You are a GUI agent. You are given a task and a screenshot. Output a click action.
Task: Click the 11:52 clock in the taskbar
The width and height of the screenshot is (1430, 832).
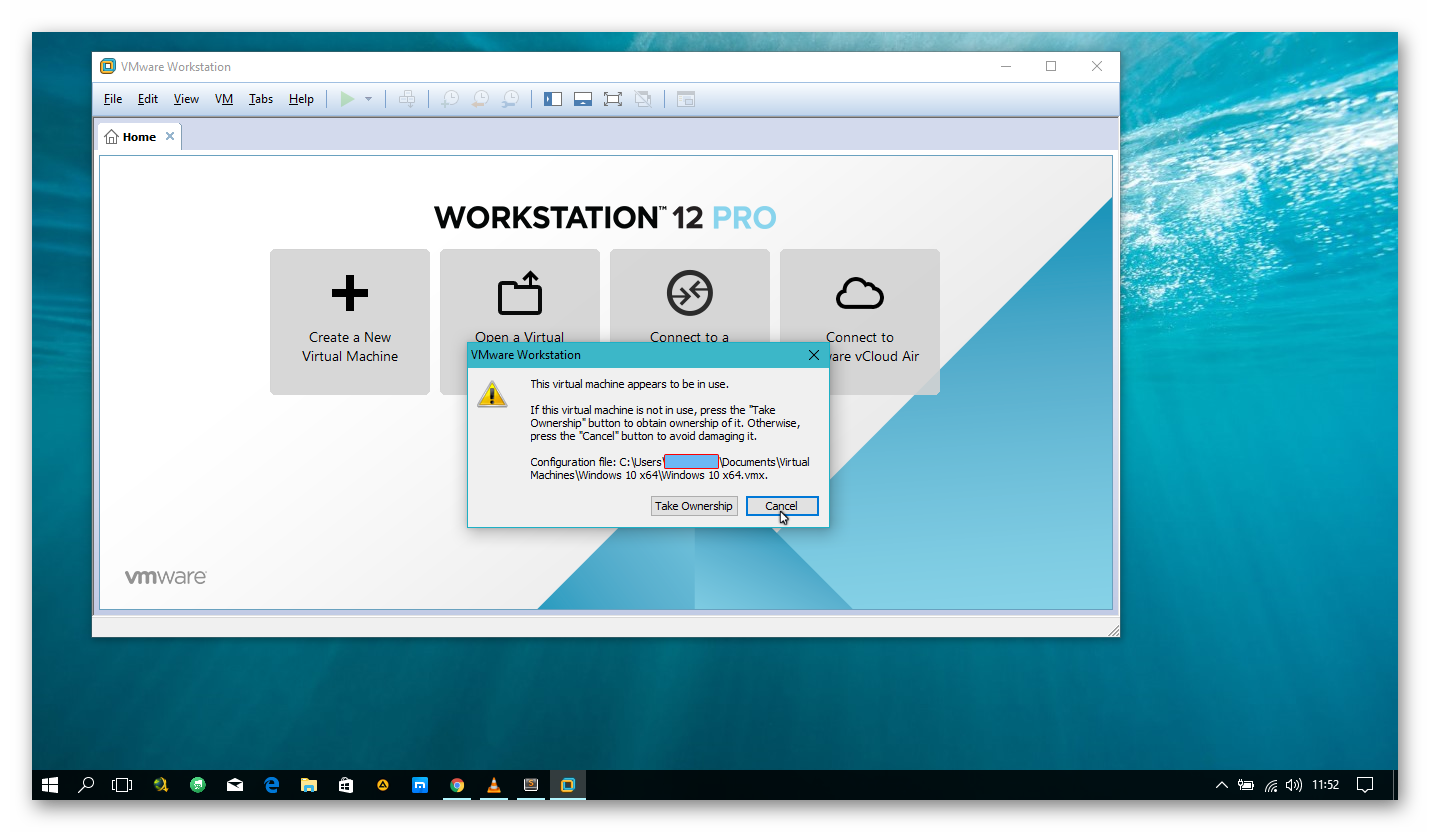coord(1326,785)
